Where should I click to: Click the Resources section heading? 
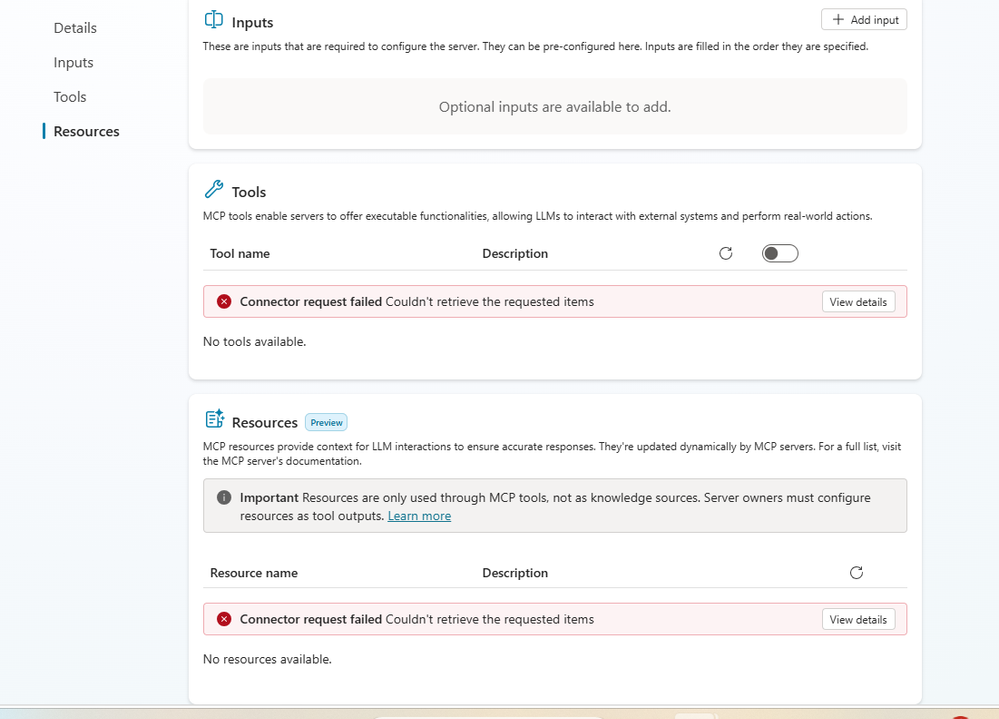264,422
